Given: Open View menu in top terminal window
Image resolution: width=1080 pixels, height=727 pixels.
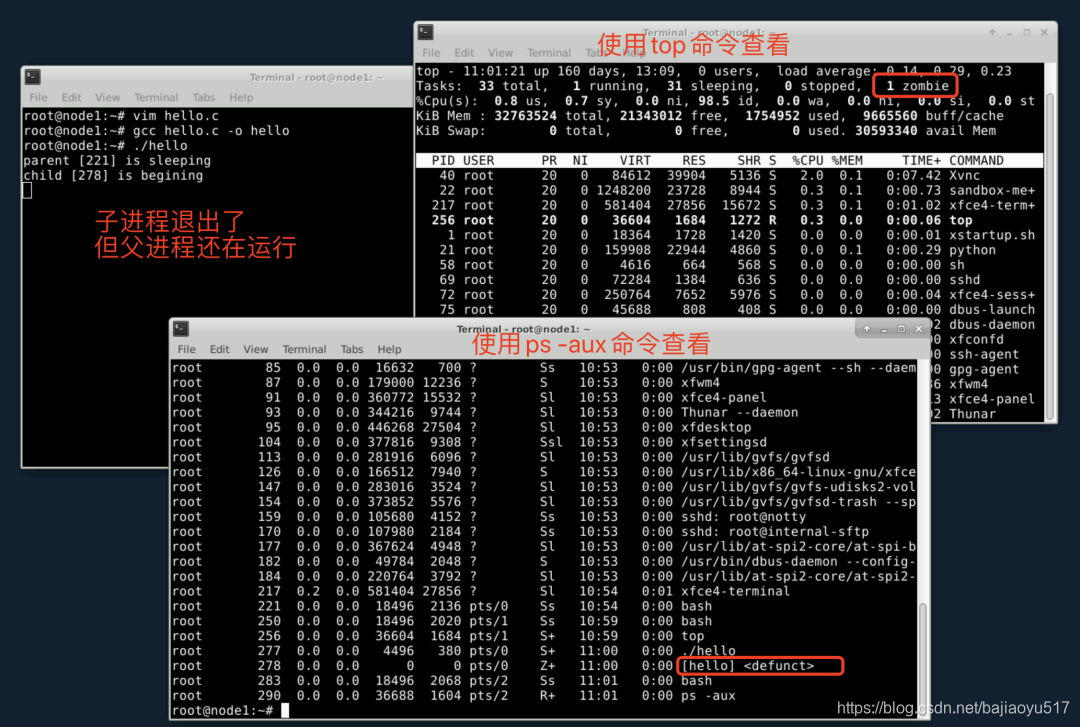Looking at the screenshot, I should click(500, 52).
